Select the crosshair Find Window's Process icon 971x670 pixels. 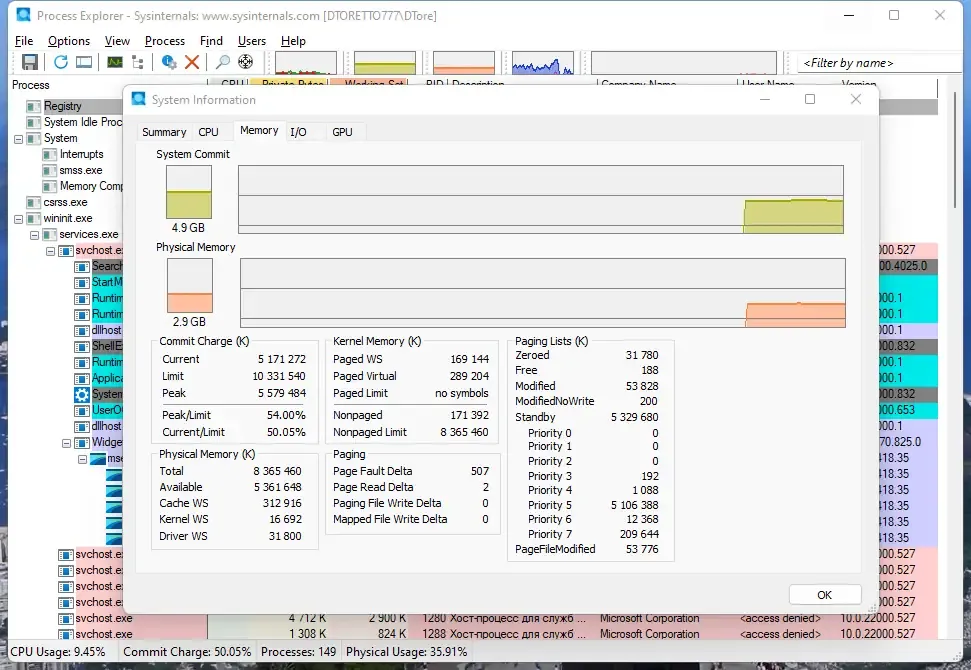pyautogui.click(x=245, y=62)
